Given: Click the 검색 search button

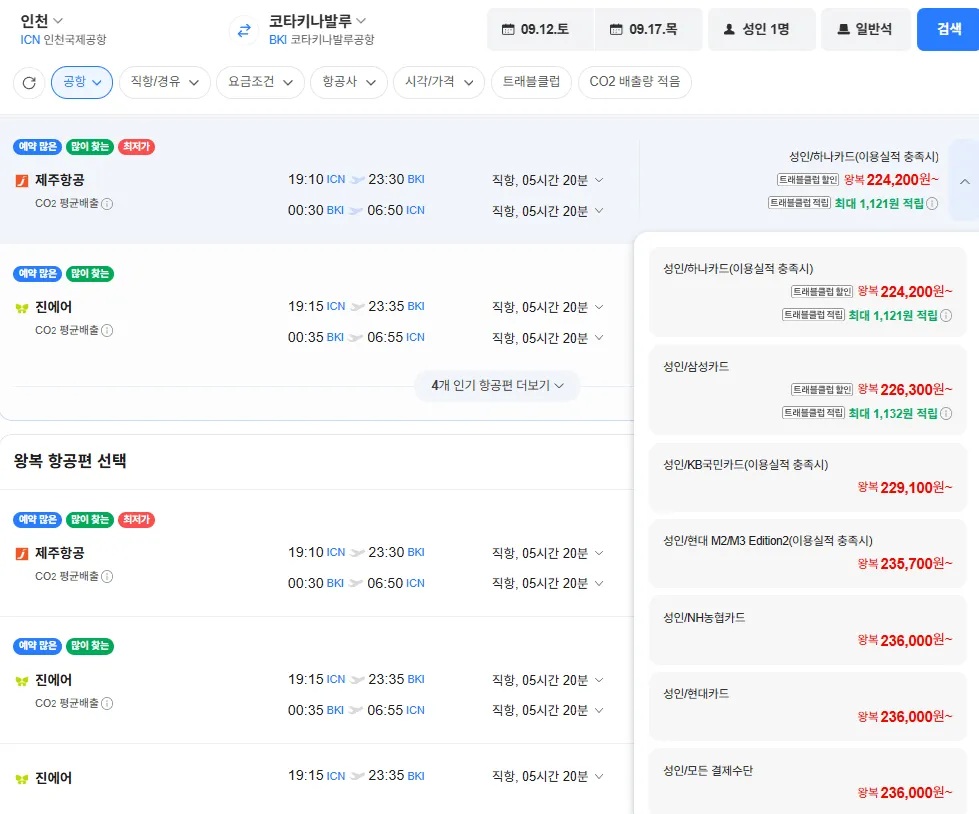Looking at the screenshot, I should [x=948, y=29].
